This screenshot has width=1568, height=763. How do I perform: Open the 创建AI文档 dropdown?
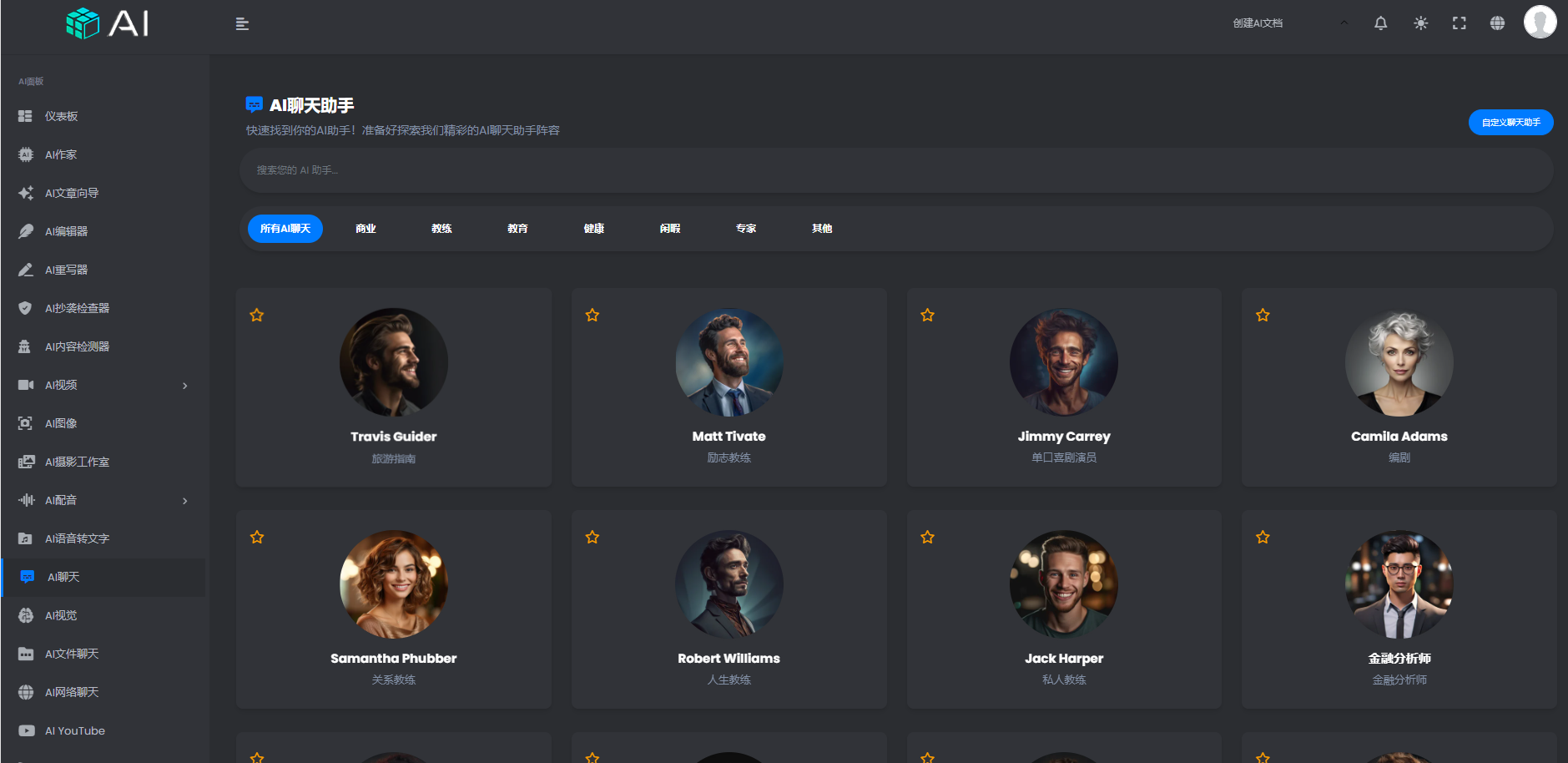point(1289,23)
